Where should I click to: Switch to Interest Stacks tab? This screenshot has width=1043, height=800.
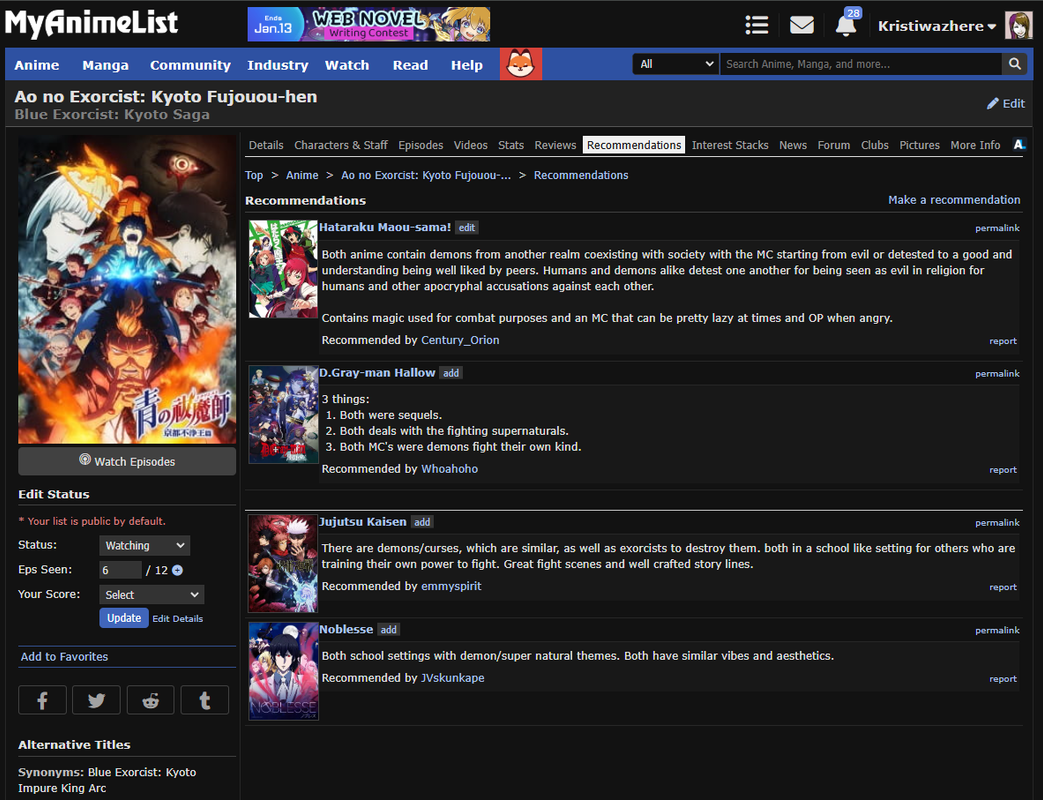click(730, 145)
